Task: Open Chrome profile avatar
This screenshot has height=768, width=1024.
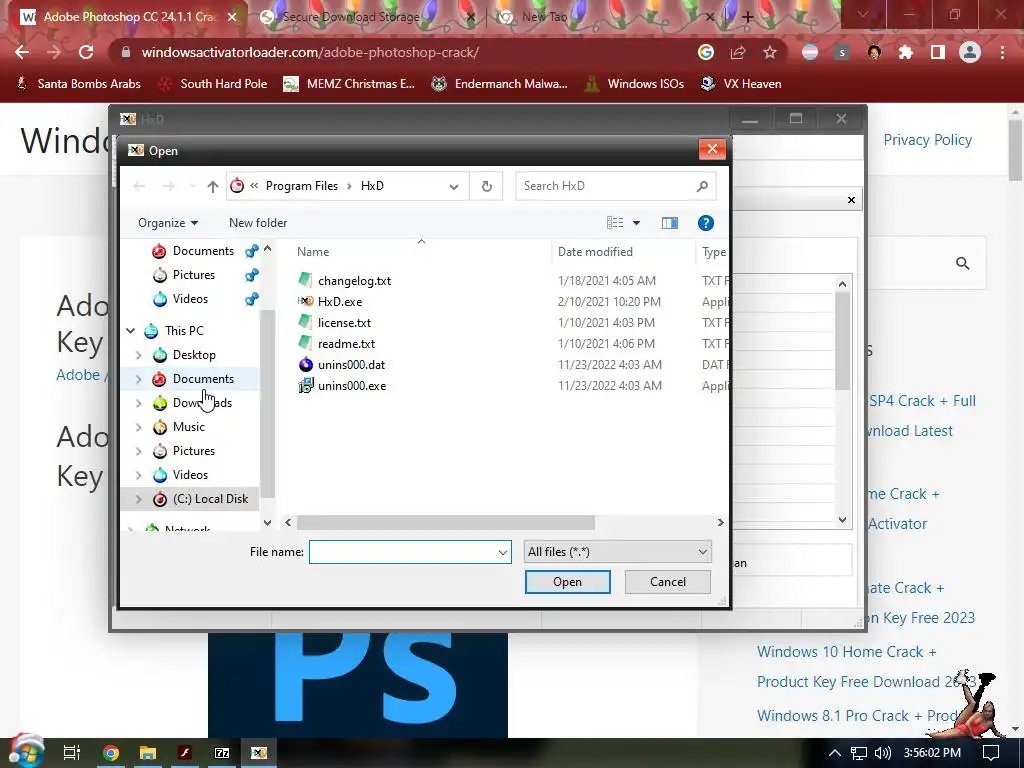Action: tap(970, 52)
